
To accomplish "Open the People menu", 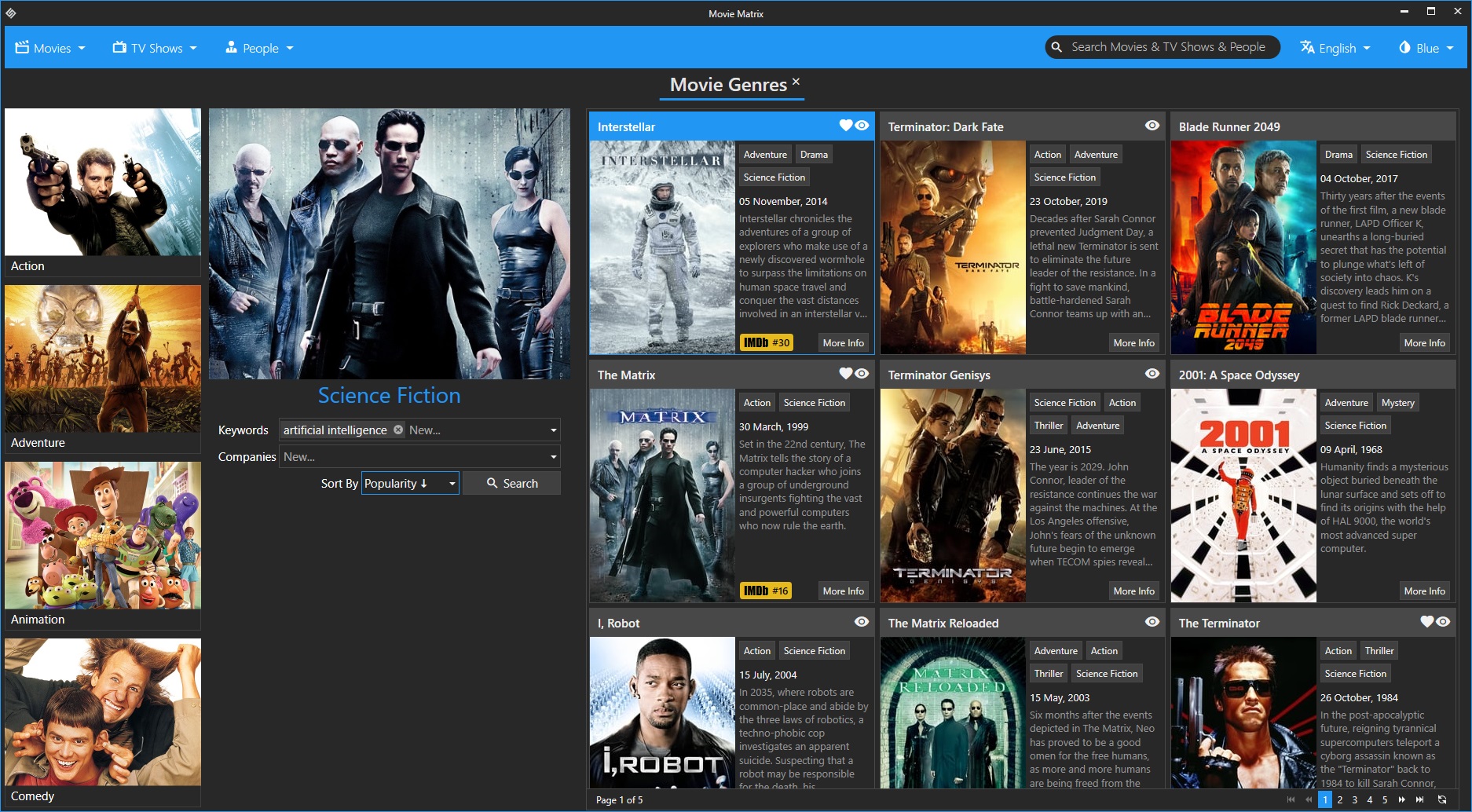I will 259,48.
